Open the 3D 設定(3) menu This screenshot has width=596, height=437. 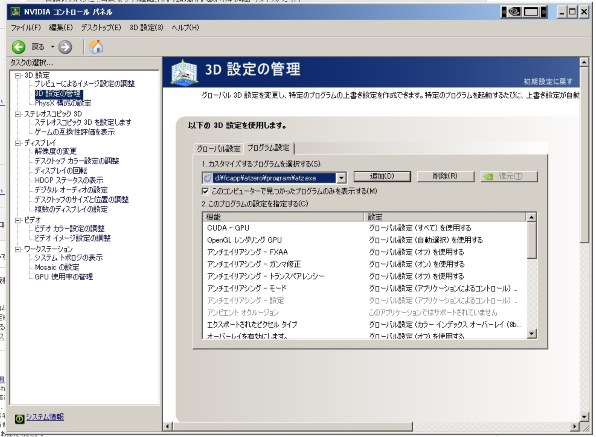point(146,28)
